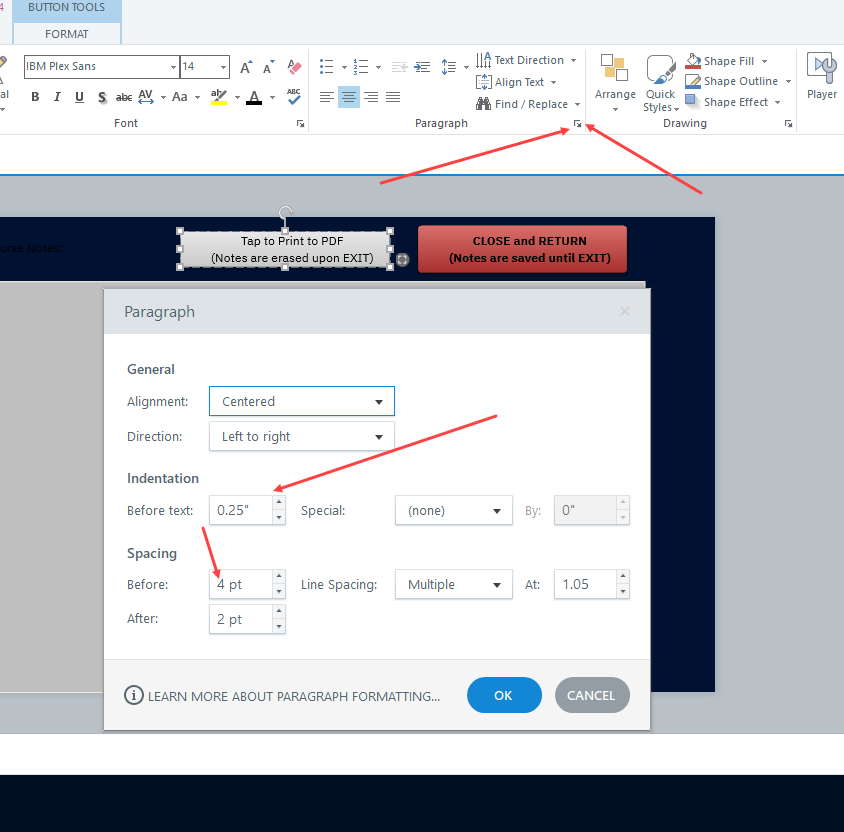Close the Paragraph dialog
Screen dimensions: 844x832
coord(624,311)
